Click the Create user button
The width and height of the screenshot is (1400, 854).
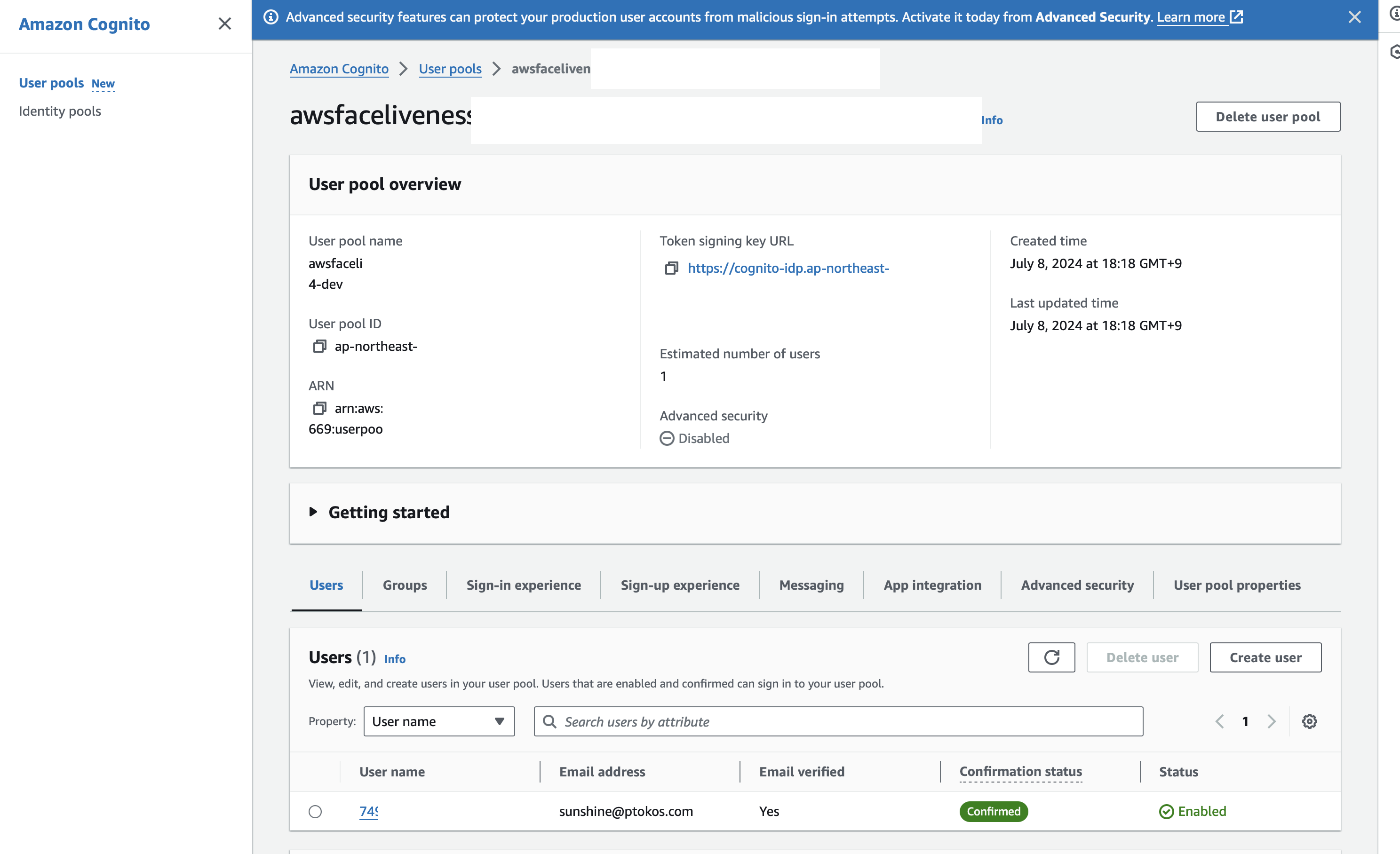1265,657
